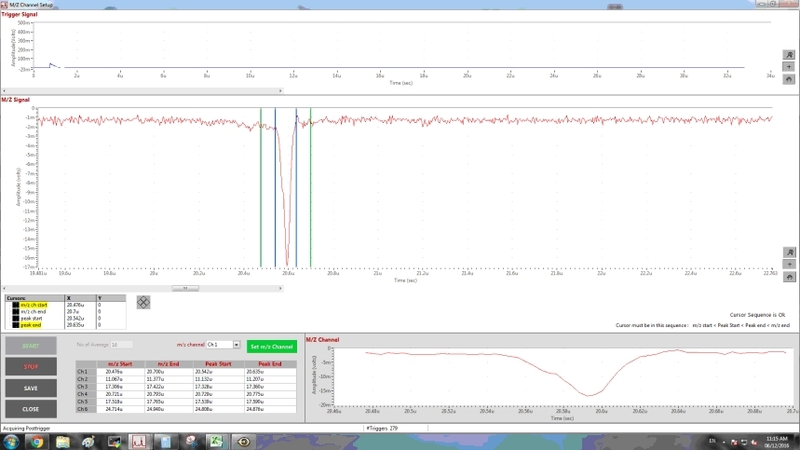Click Ch4 Peak Start cell
800x450 pixels.
coord(218,394)
